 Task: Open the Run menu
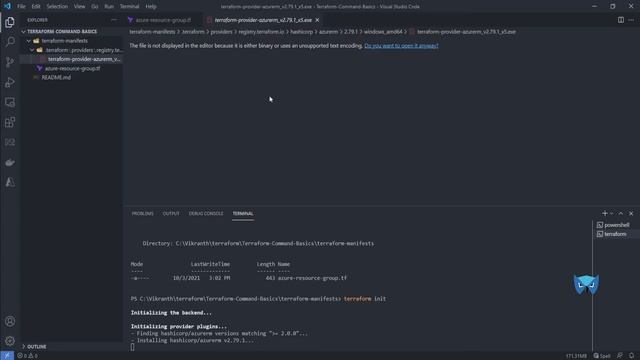click(109, 7)
